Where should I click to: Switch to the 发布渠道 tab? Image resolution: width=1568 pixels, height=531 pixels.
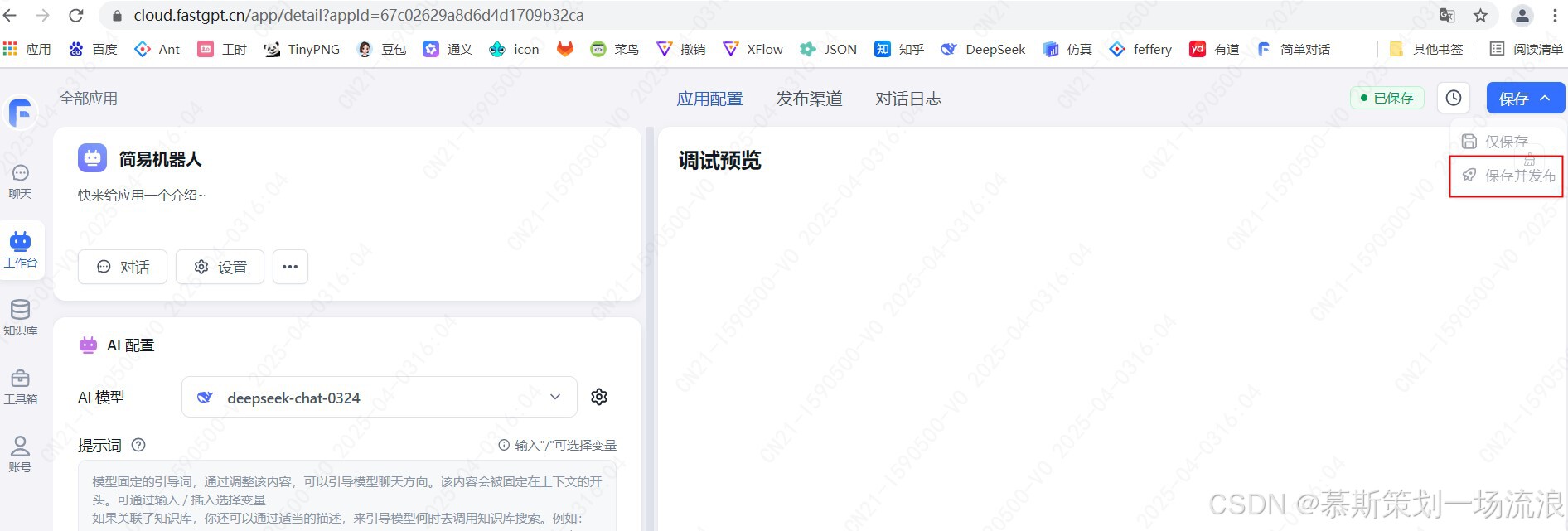[x=809, y=99]
